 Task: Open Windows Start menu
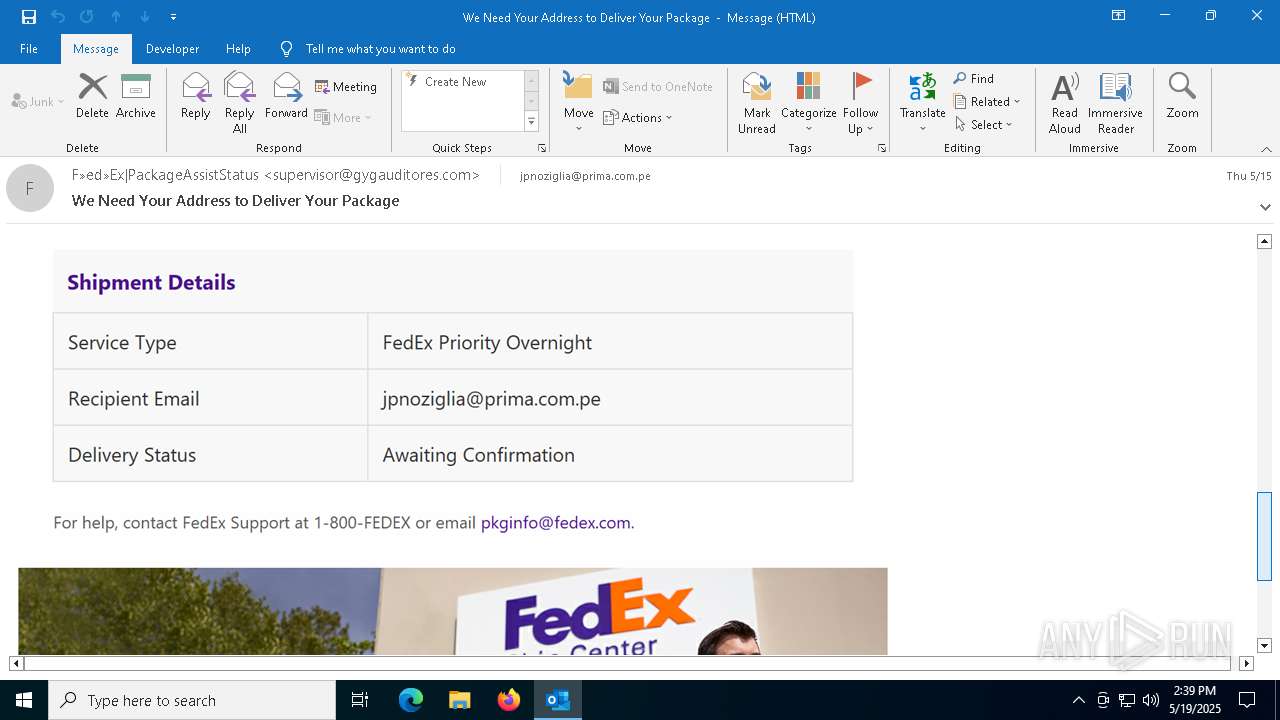click(x=24, y=700)
